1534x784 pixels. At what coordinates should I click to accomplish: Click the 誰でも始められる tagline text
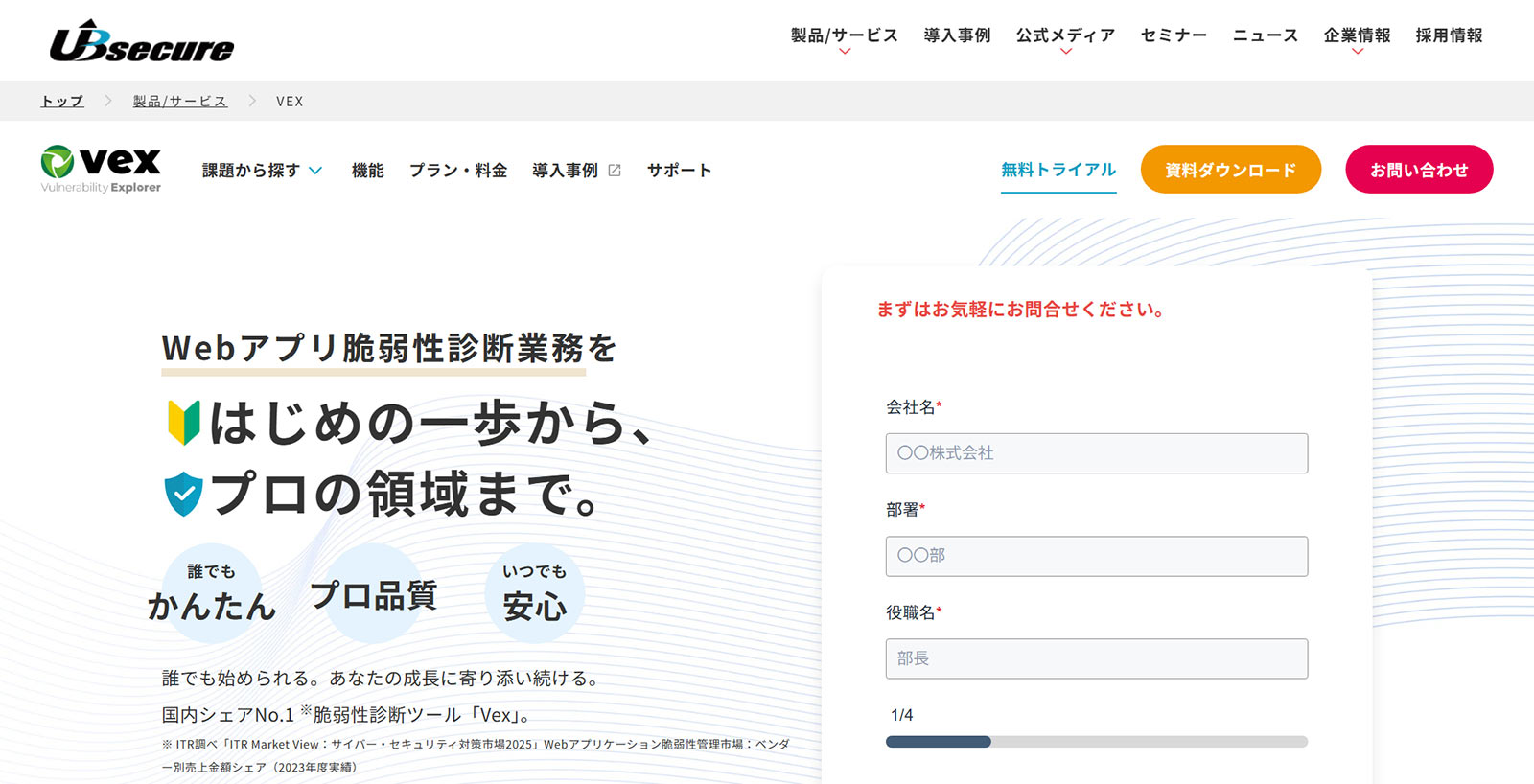(383, 679)
